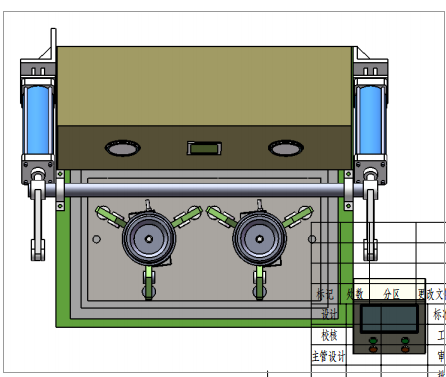Viewport: 446px width, 377px height.
Task: Click the right green button on the control box
Action: tap(405, 341)
